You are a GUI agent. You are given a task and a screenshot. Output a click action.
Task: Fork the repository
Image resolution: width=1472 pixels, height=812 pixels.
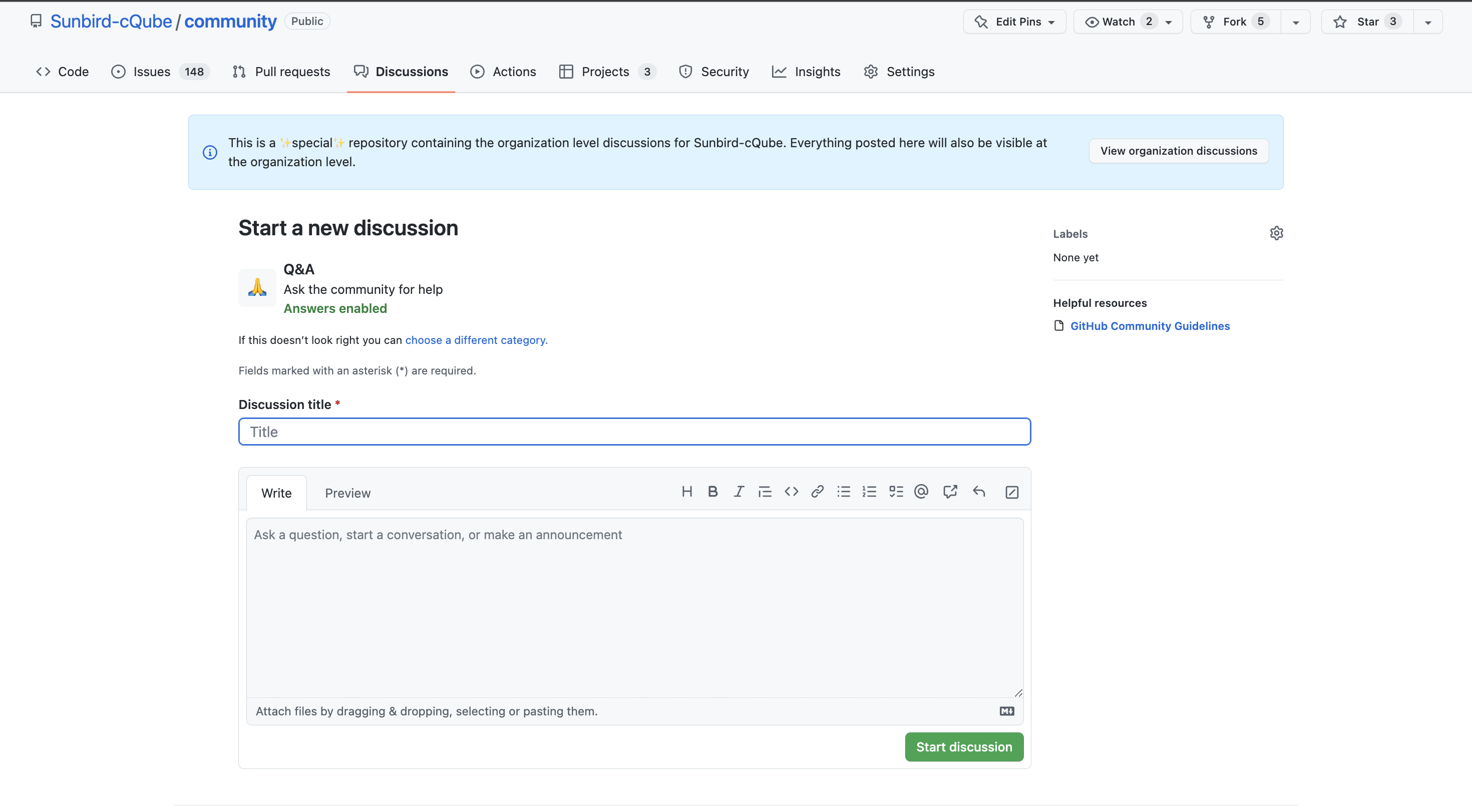pyautogui.click(x=1236, y=22)
